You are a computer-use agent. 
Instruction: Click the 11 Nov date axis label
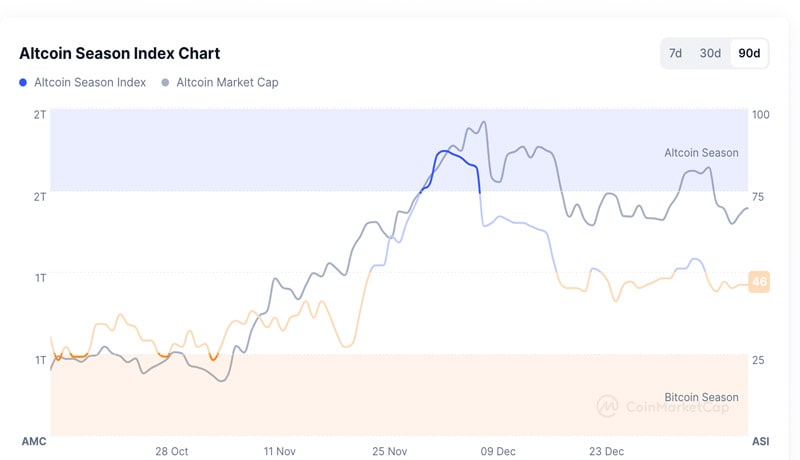tap(280, 451)
